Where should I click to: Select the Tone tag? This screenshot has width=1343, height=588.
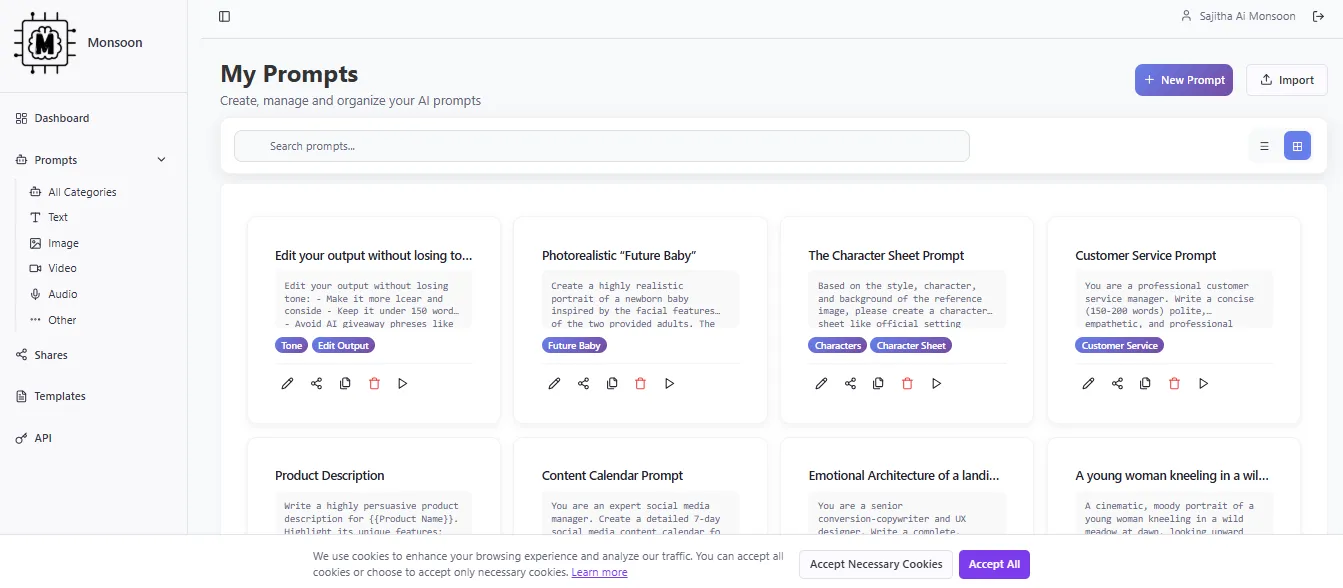pyautogui.click(x=292, y=346)
